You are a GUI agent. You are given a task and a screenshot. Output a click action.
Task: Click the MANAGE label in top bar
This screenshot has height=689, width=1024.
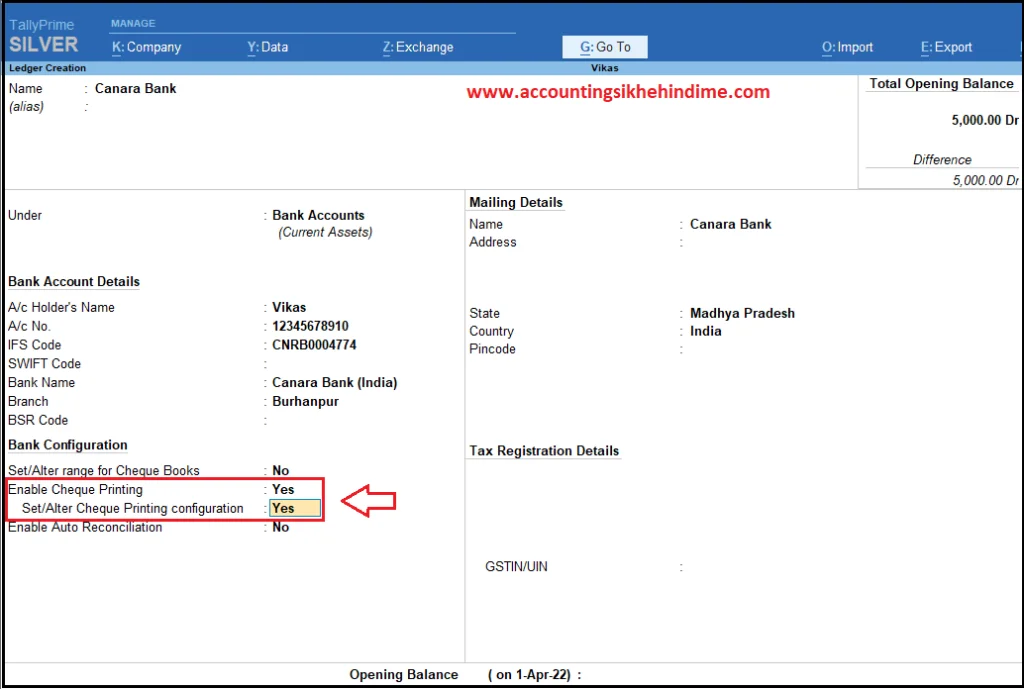pyautogui.click(x=133, y=24)
